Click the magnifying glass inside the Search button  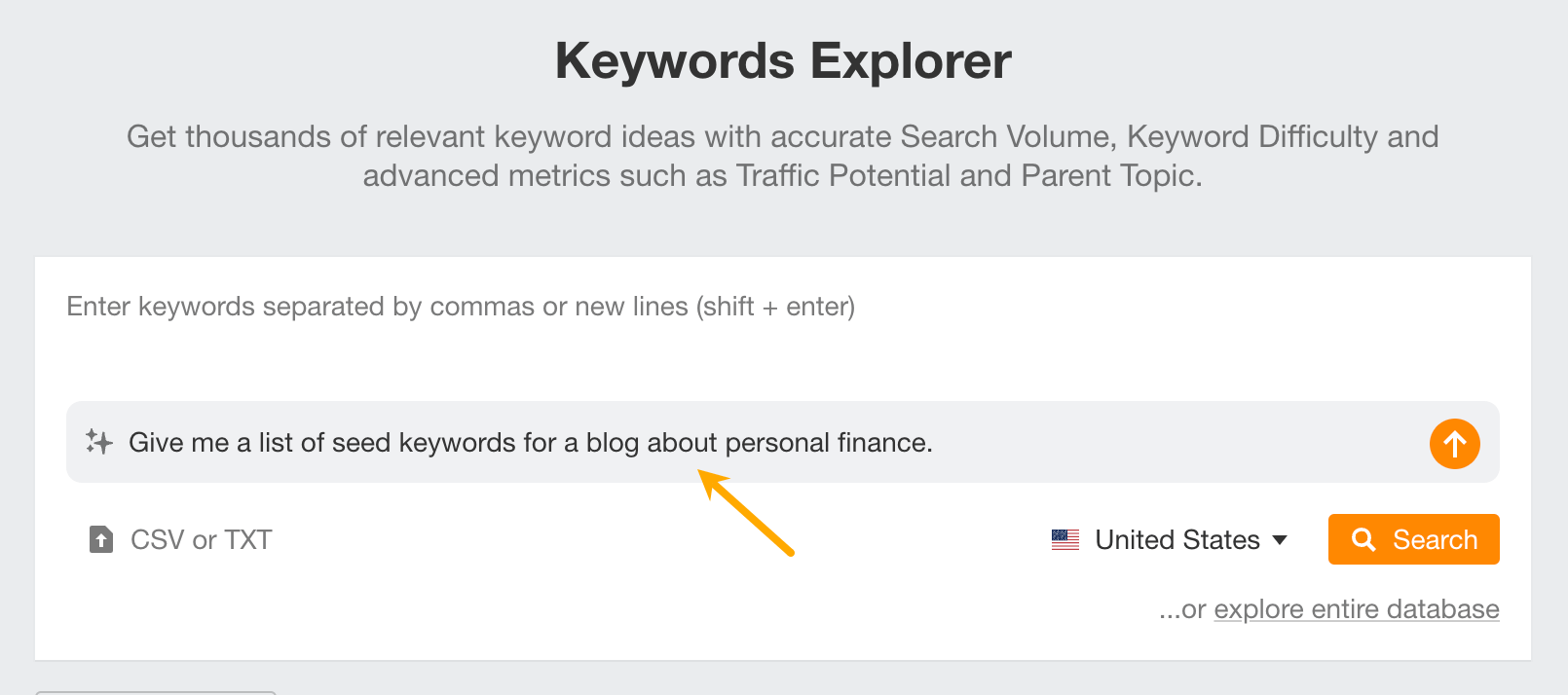1363,539
